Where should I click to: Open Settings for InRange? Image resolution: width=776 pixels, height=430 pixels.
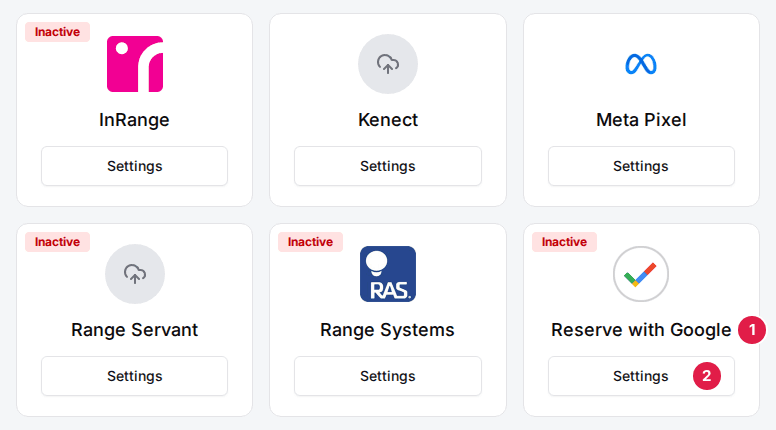[135, 166]
